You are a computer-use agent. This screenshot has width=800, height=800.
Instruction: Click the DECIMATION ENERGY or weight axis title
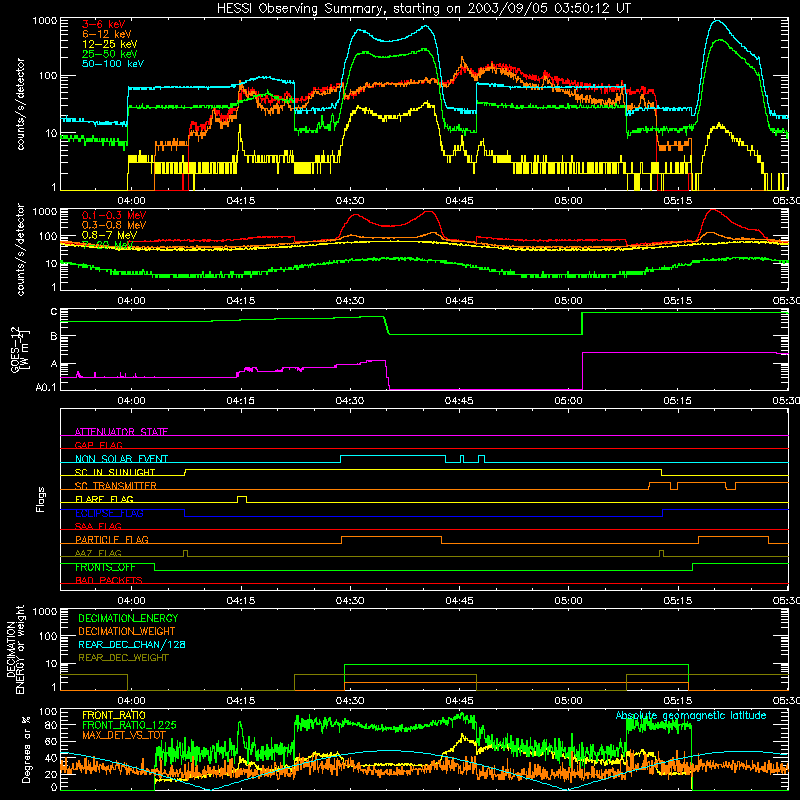pyautogui.click(x=16, y=650)
